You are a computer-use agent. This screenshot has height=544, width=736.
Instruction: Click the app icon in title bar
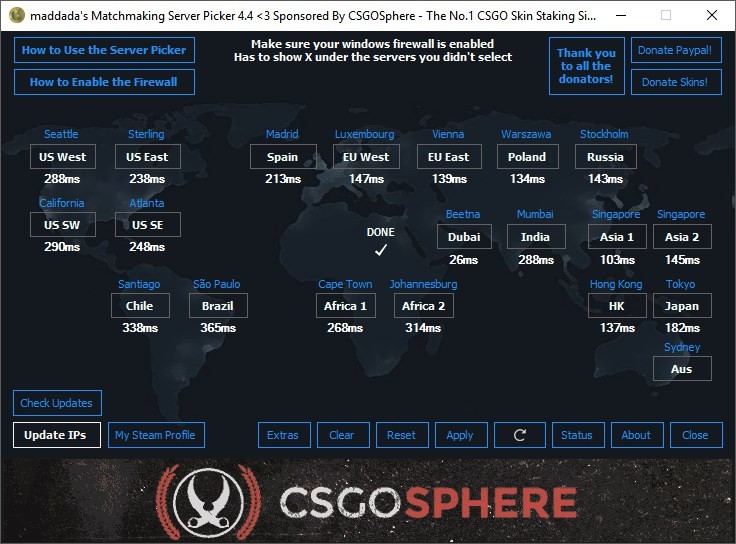[x=16, y=15]
